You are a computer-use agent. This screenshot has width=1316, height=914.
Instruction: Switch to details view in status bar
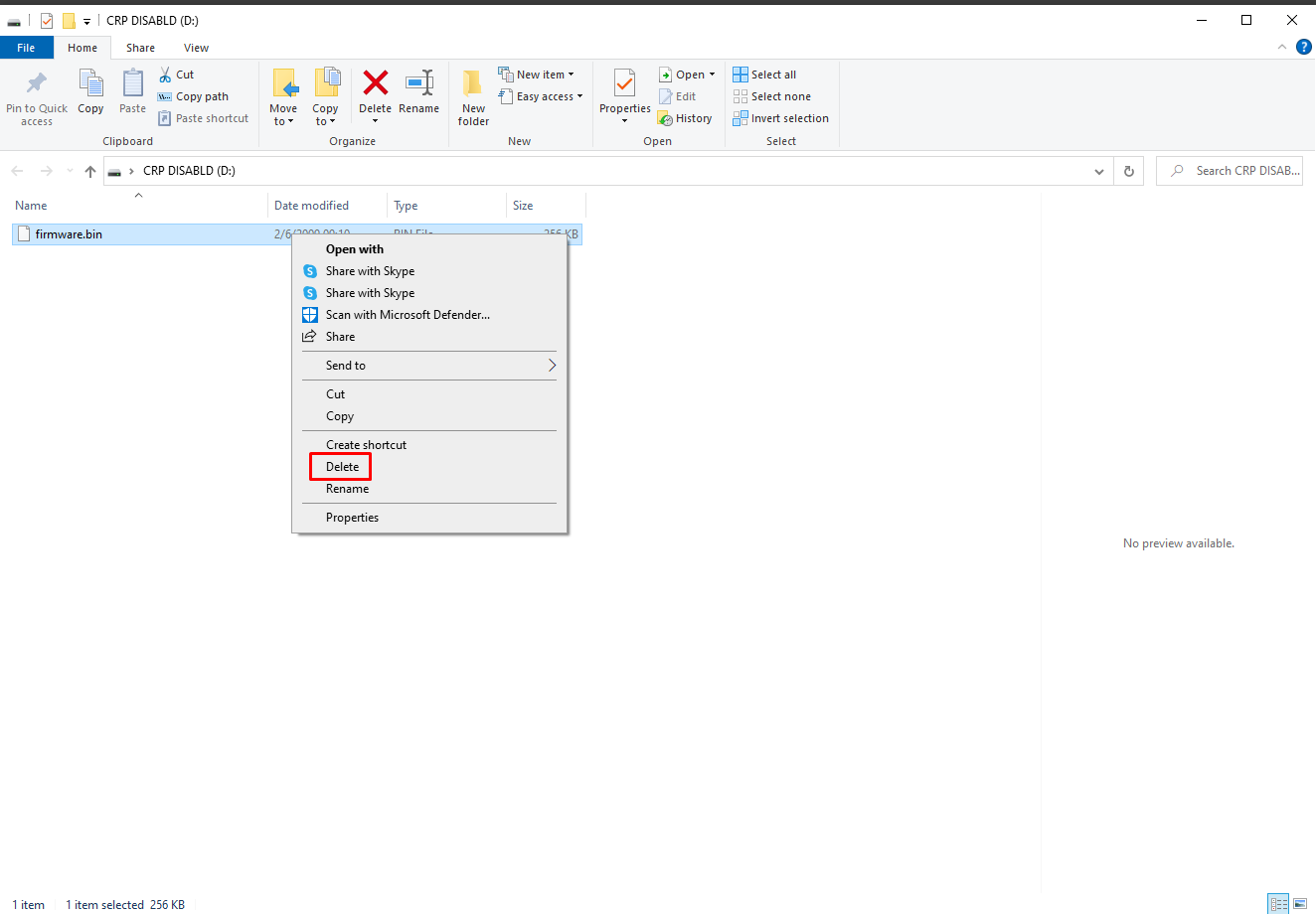pyautogui.click(x=1278, y=904)
